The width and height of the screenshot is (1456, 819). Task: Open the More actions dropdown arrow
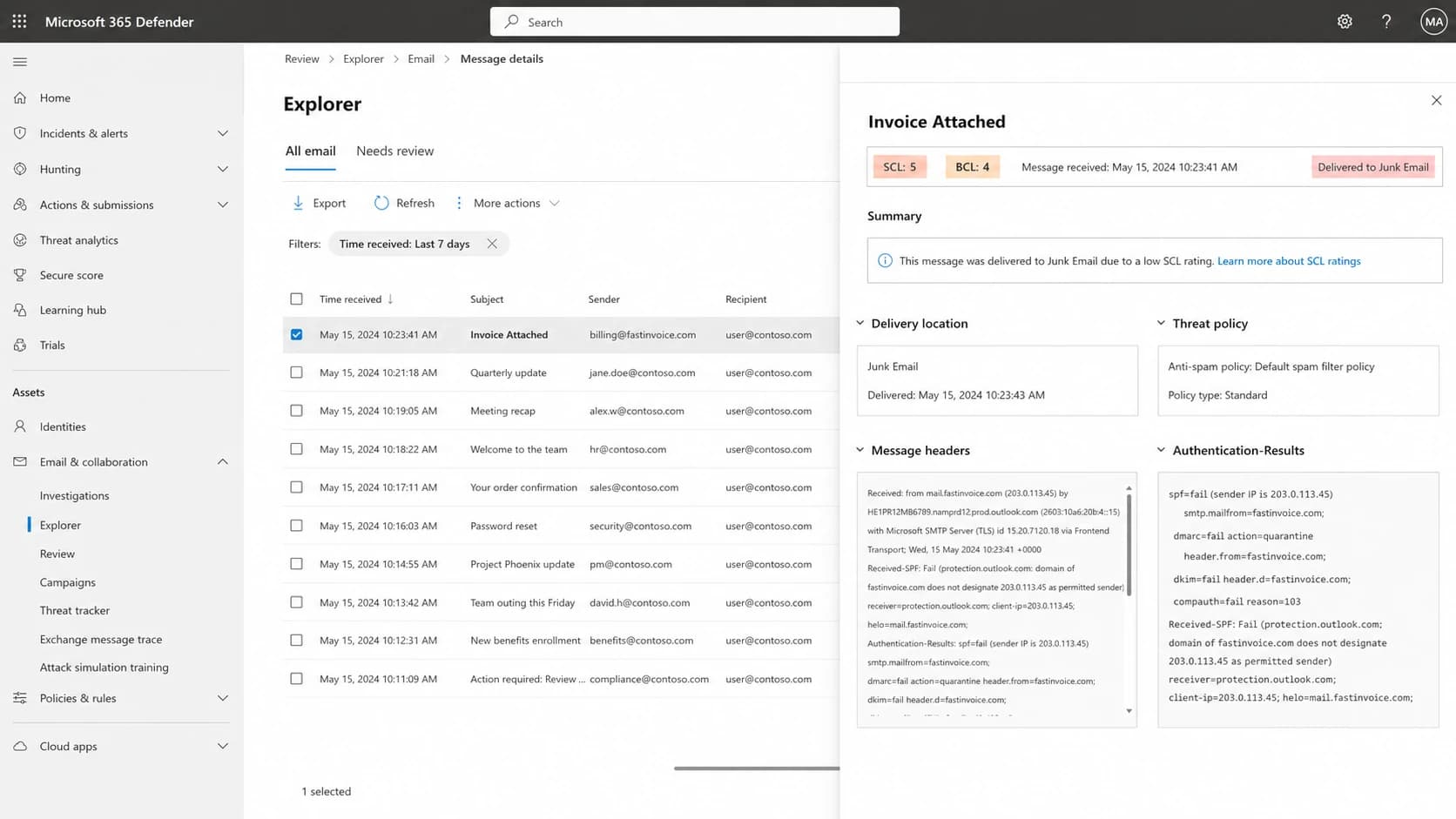coord(554,203)
